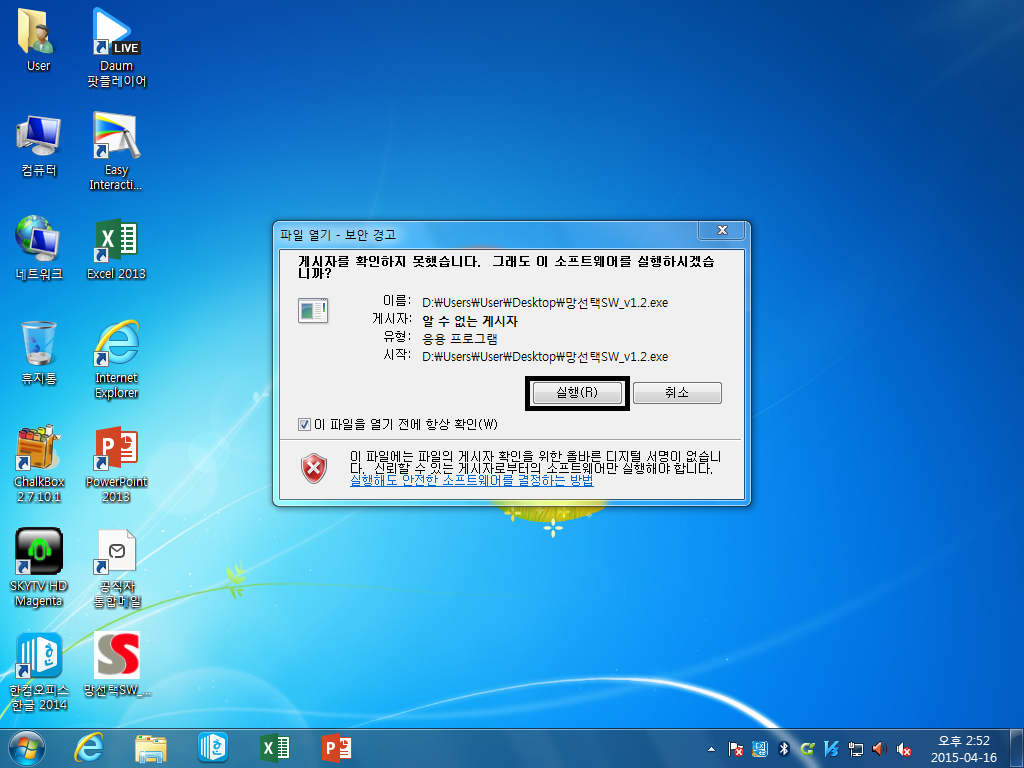The image size is (1024, 768).
Task: Click the 실행(R) button in security dialog
Action: coord(577,393)
